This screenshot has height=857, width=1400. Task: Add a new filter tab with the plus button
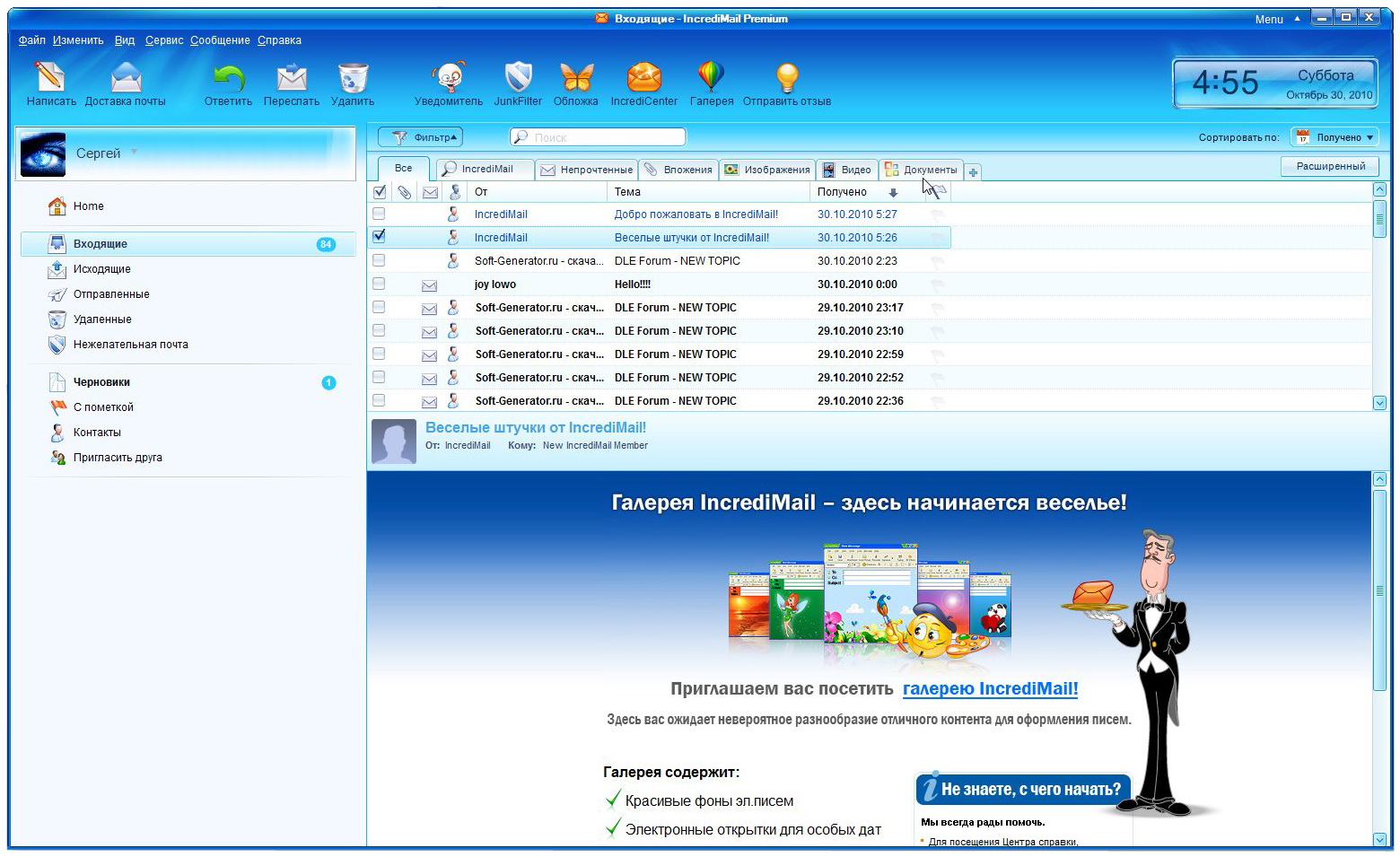tap(973, 171)
